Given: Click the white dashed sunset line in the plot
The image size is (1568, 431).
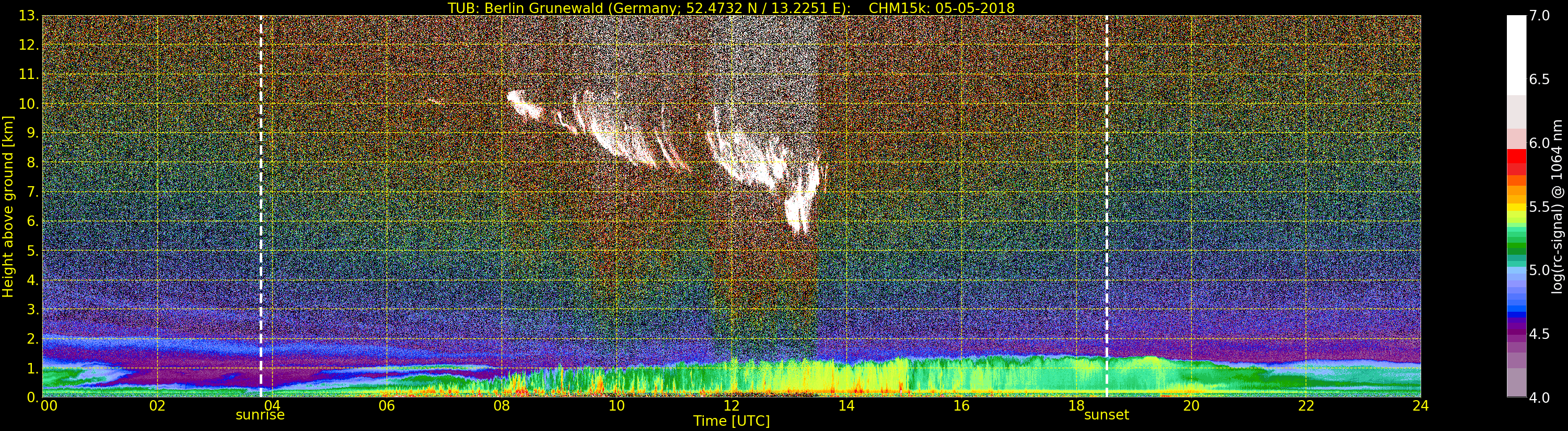Looking at the screenshot, I should (x=1106, y=183).
